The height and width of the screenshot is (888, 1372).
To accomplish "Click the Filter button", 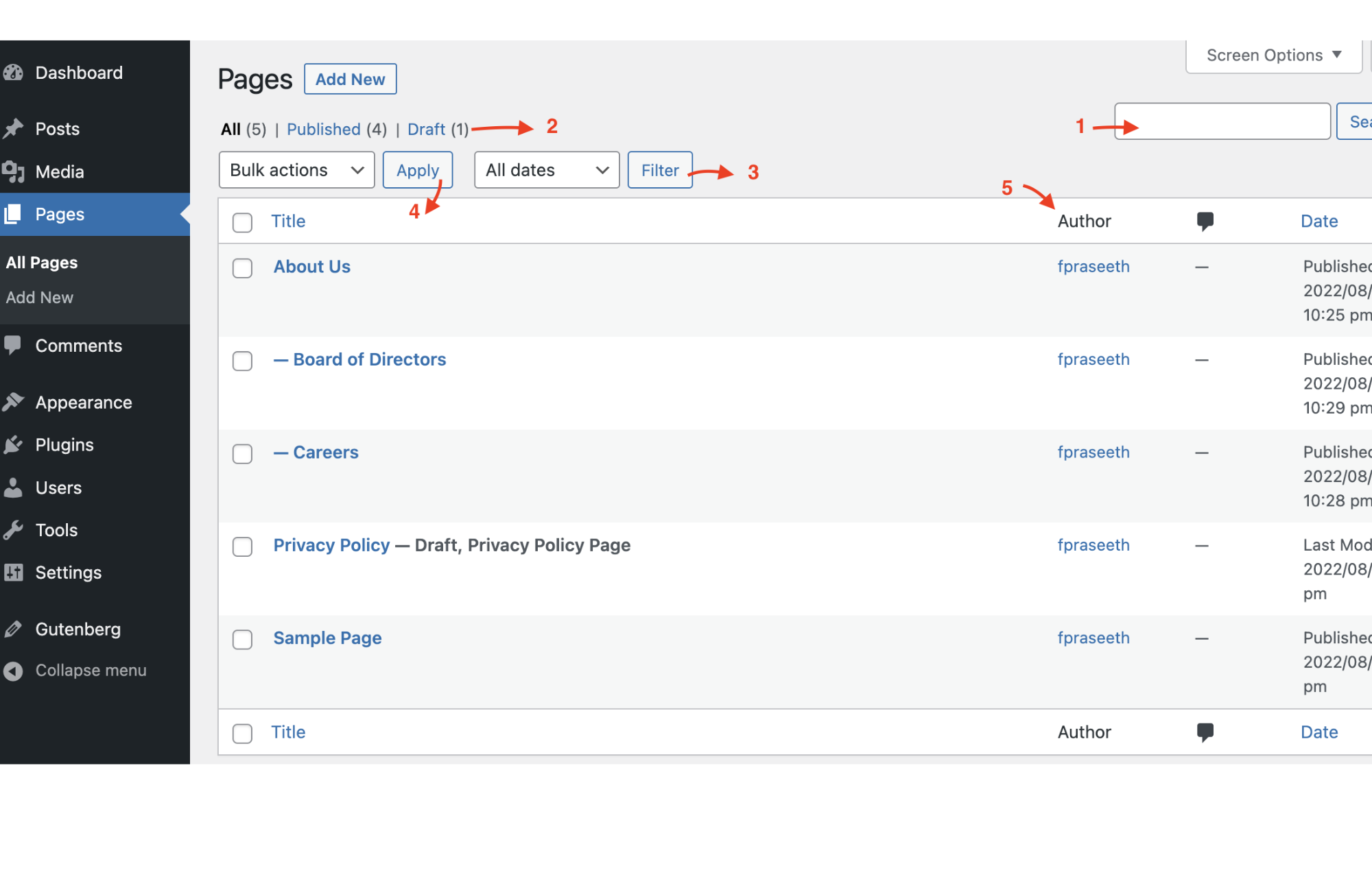I will 659,170.
